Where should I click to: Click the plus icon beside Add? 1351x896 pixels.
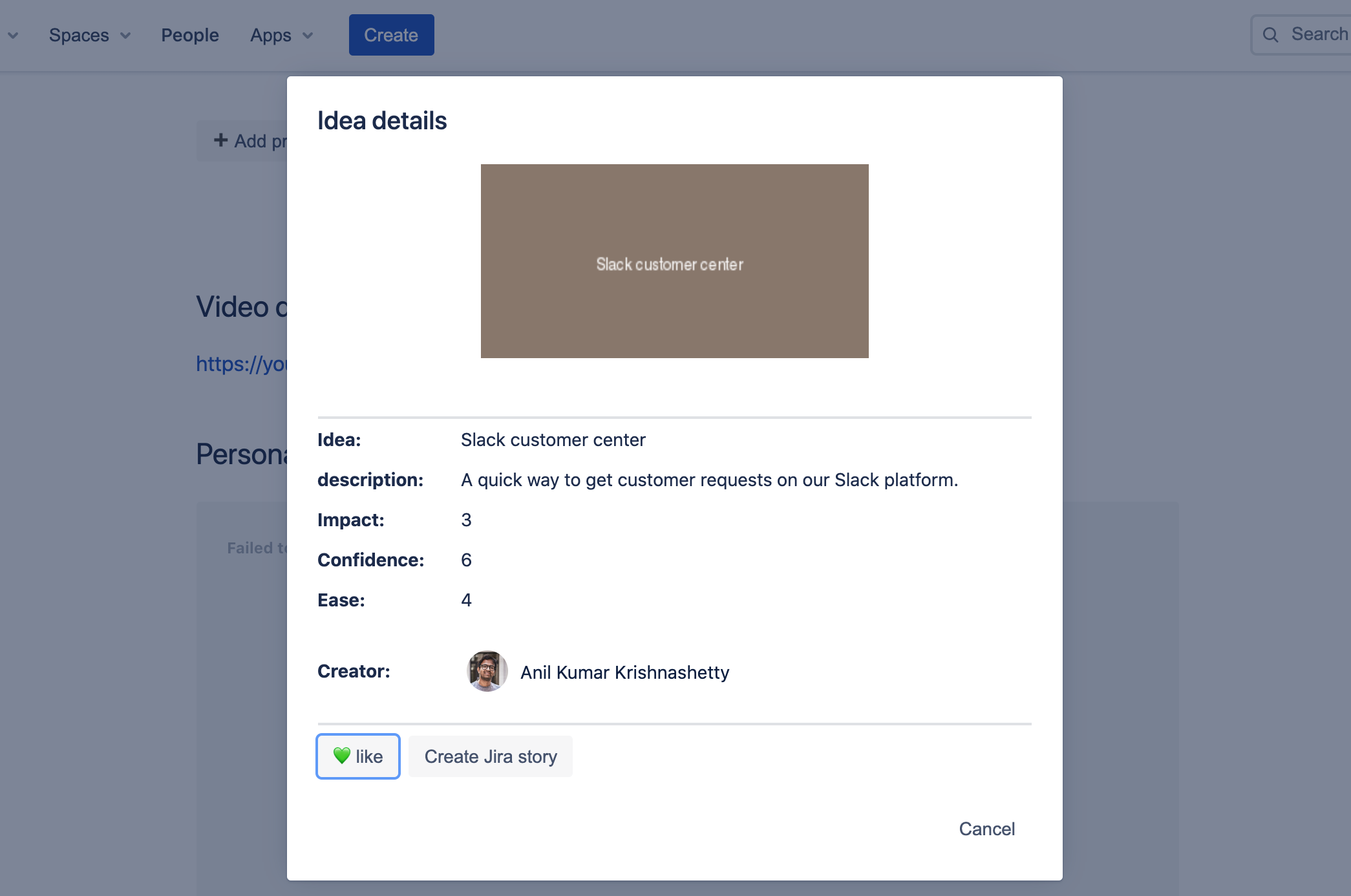(221, 140)
